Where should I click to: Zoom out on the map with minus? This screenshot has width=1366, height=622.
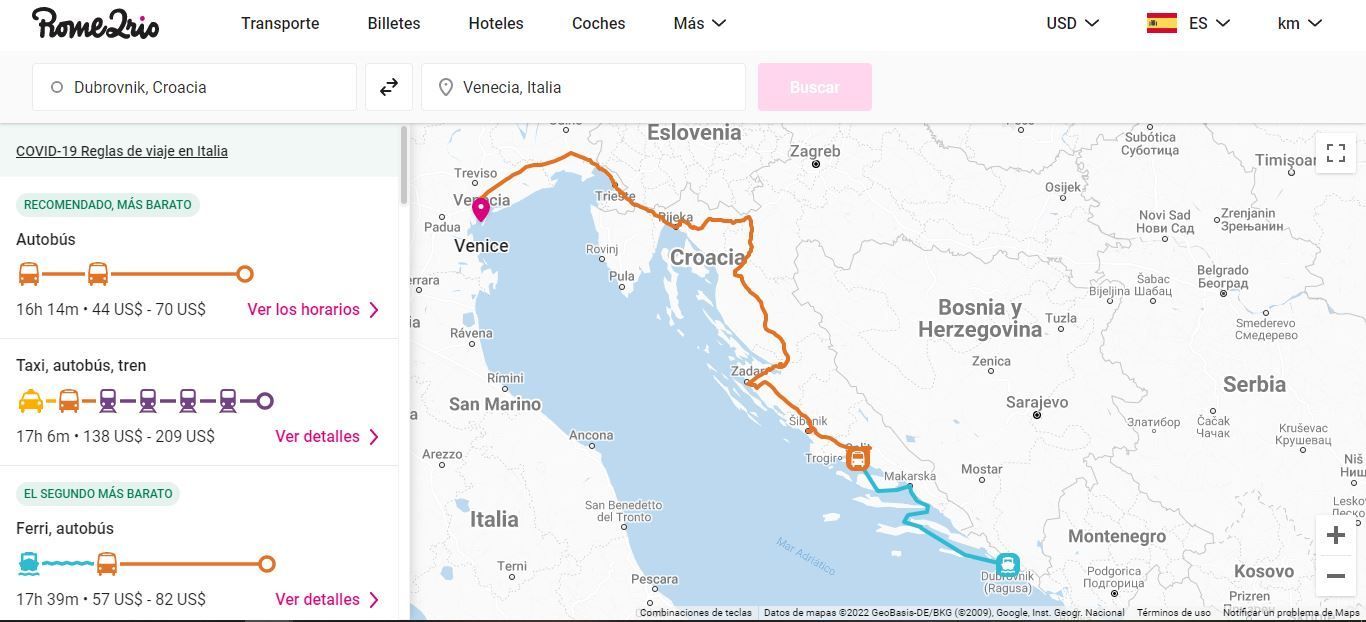pyautogui.click(x=1335, y=576)
